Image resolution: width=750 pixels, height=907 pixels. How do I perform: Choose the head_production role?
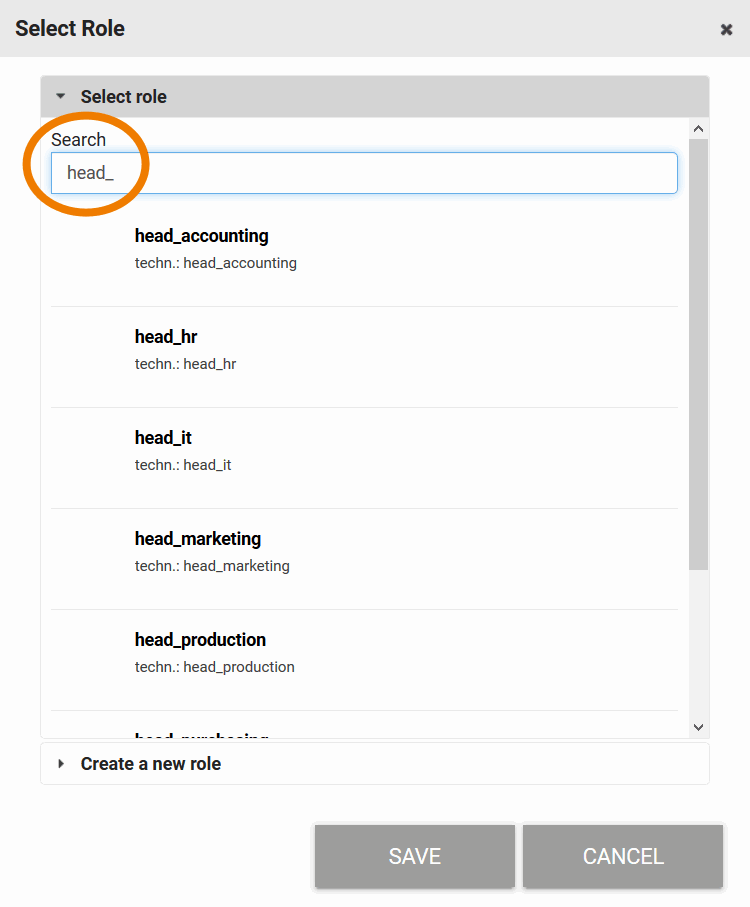[200, 640]
